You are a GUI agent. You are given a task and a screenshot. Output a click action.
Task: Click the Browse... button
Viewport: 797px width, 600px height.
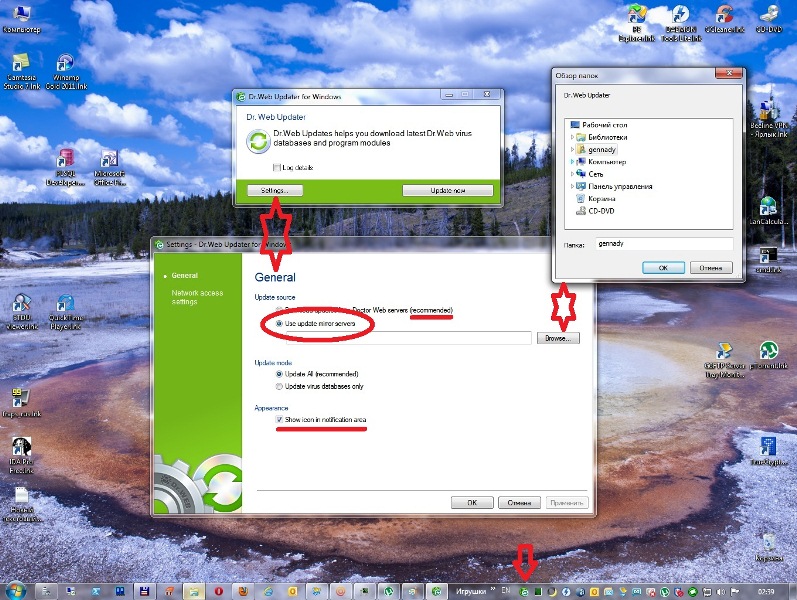tap(557, 339)
